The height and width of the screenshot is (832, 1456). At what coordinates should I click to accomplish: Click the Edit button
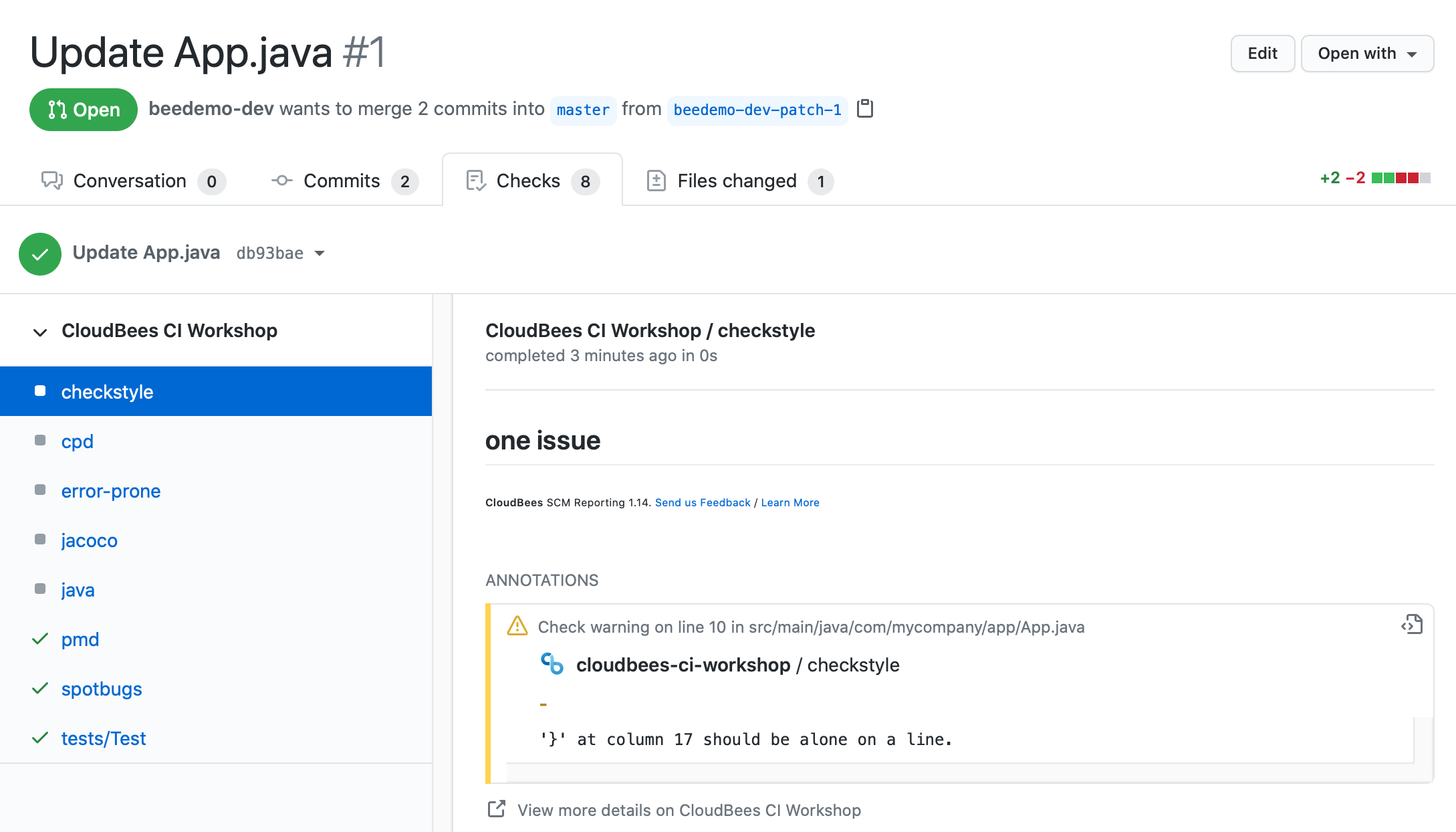point(1262,54)
